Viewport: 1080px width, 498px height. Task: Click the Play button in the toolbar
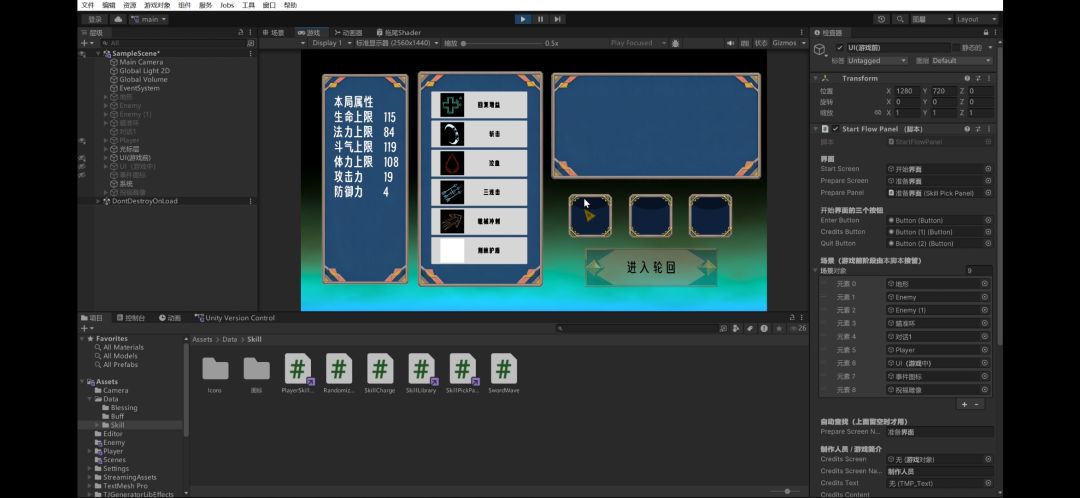point(523,19)
